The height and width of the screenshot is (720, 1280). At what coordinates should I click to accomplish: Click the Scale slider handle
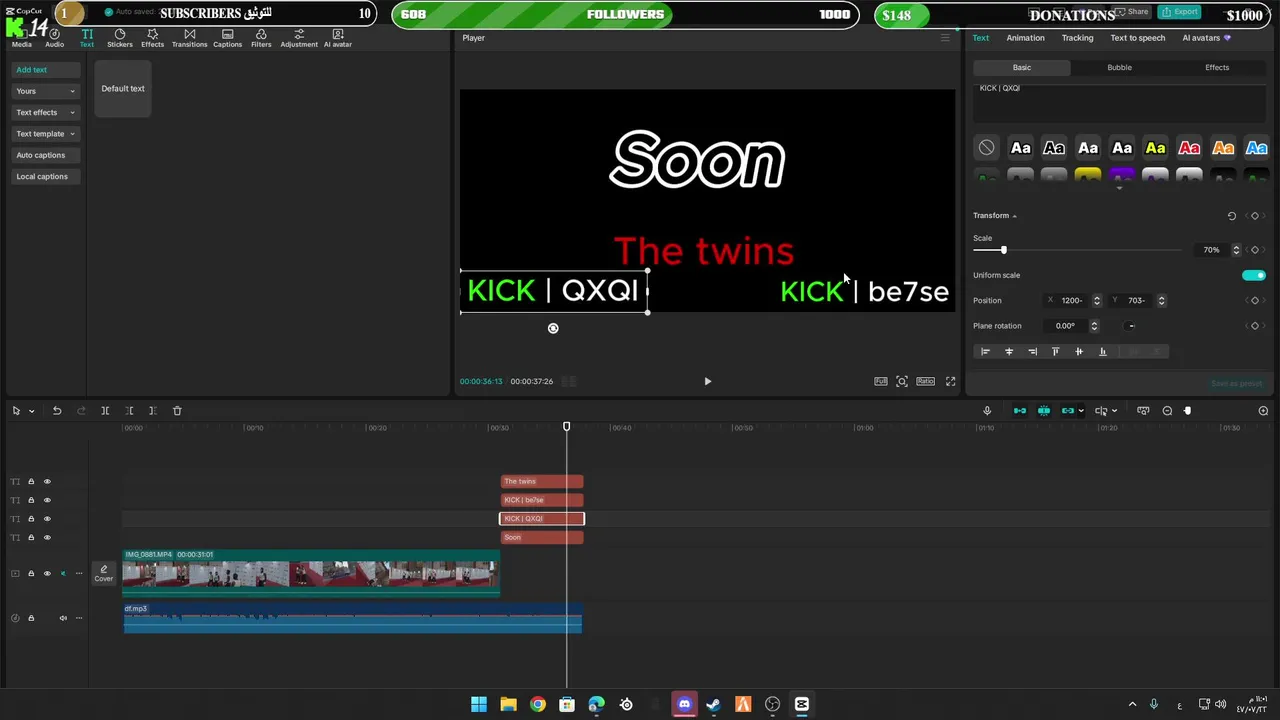[1003, 250]
